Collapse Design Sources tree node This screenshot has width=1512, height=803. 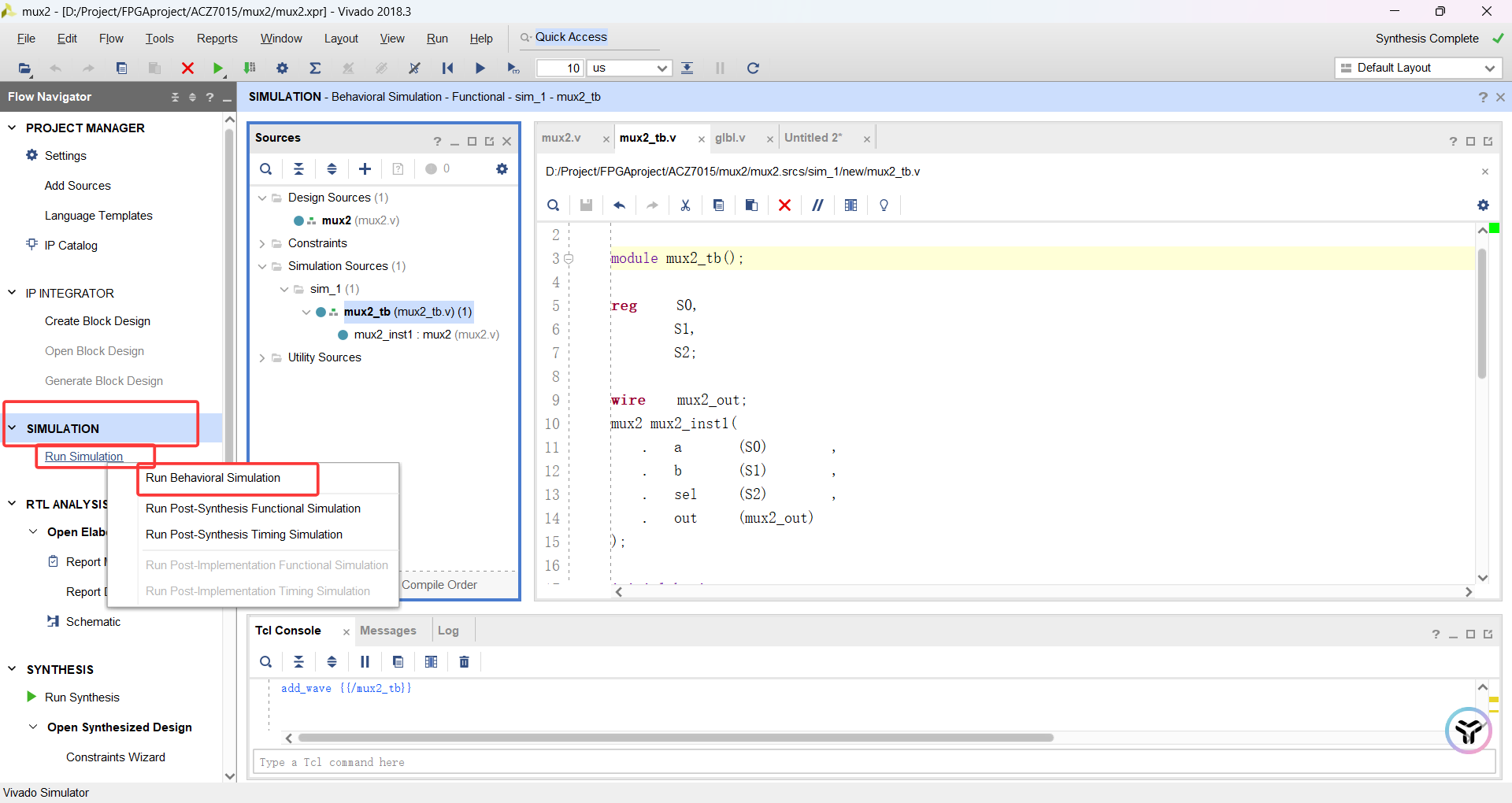click(x=262, y=198)
